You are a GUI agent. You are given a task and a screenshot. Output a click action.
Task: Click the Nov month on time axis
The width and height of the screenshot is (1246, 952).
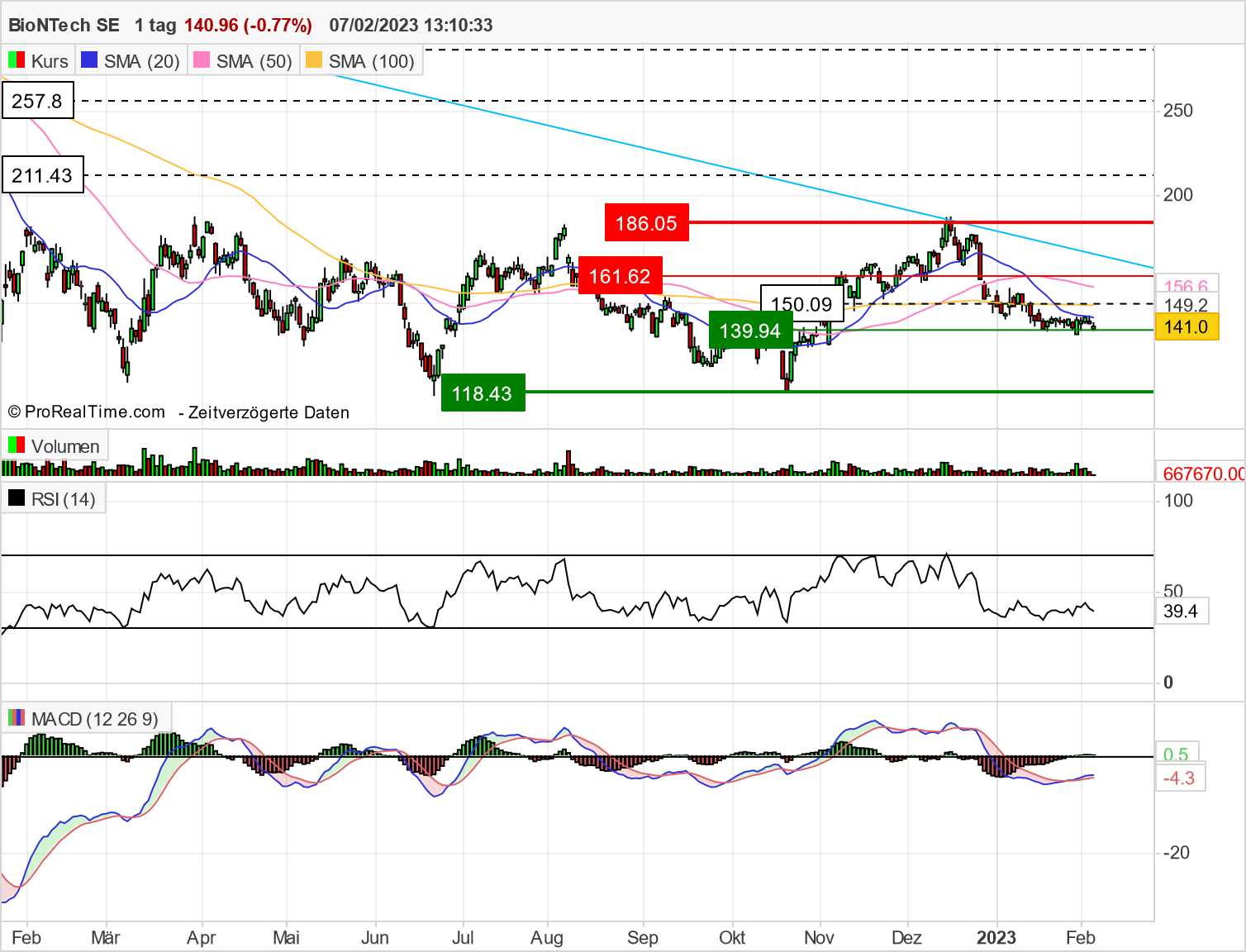[819, 937]
